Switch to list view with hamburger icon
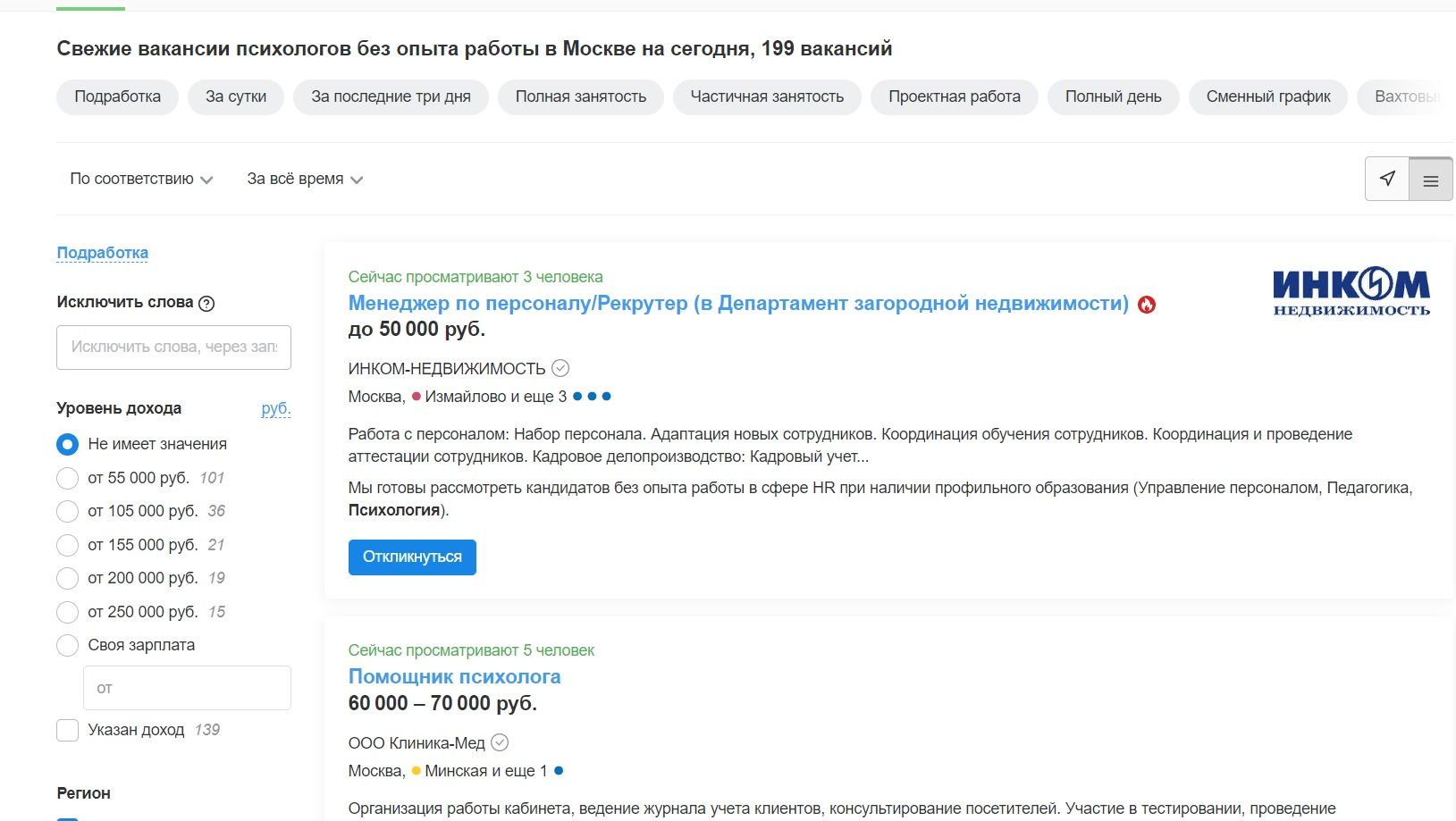Screen dimensions: 1456x821 pos(1431,179)
